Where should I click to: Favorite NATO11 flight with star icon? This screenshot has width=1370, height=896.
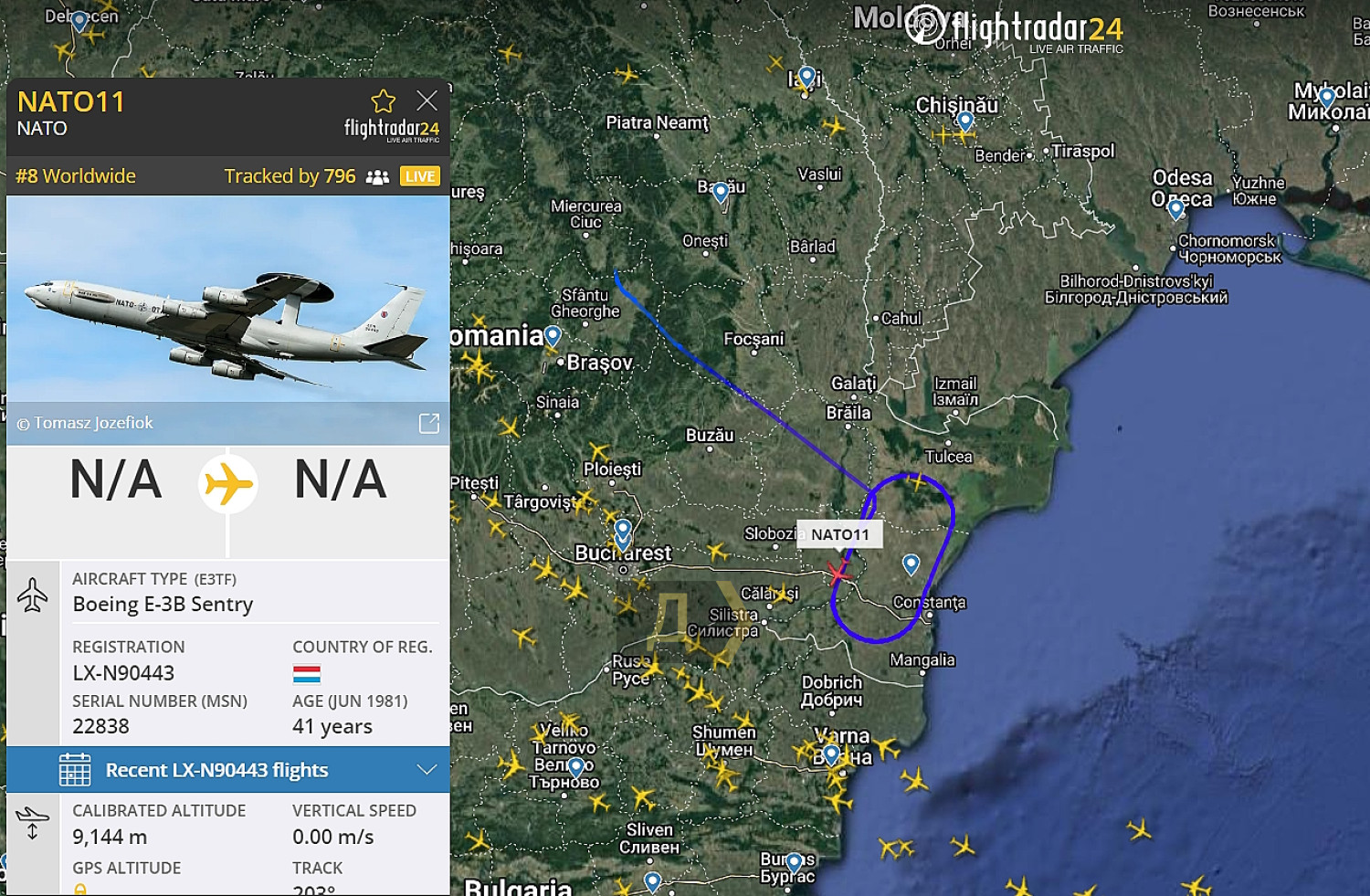383,100
